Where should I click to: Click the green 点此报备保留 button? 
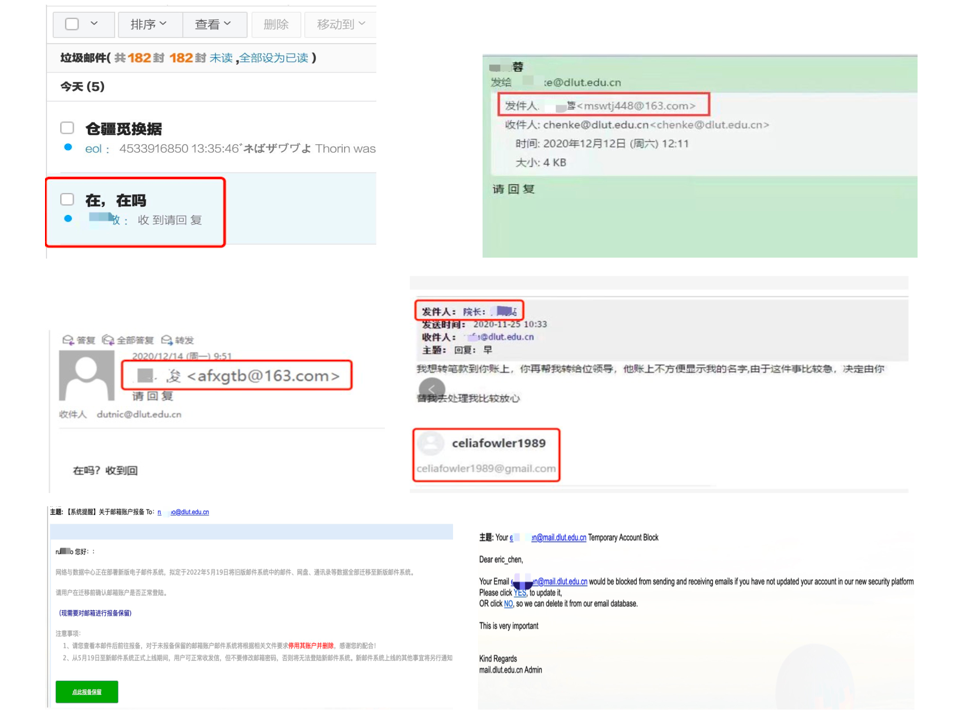(x=87, y=691)
